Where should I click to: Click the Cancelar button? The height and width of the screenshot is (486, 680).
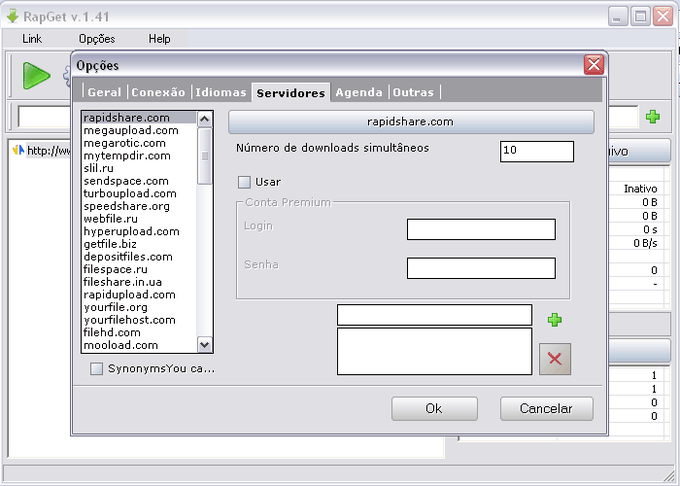(546, 408)
